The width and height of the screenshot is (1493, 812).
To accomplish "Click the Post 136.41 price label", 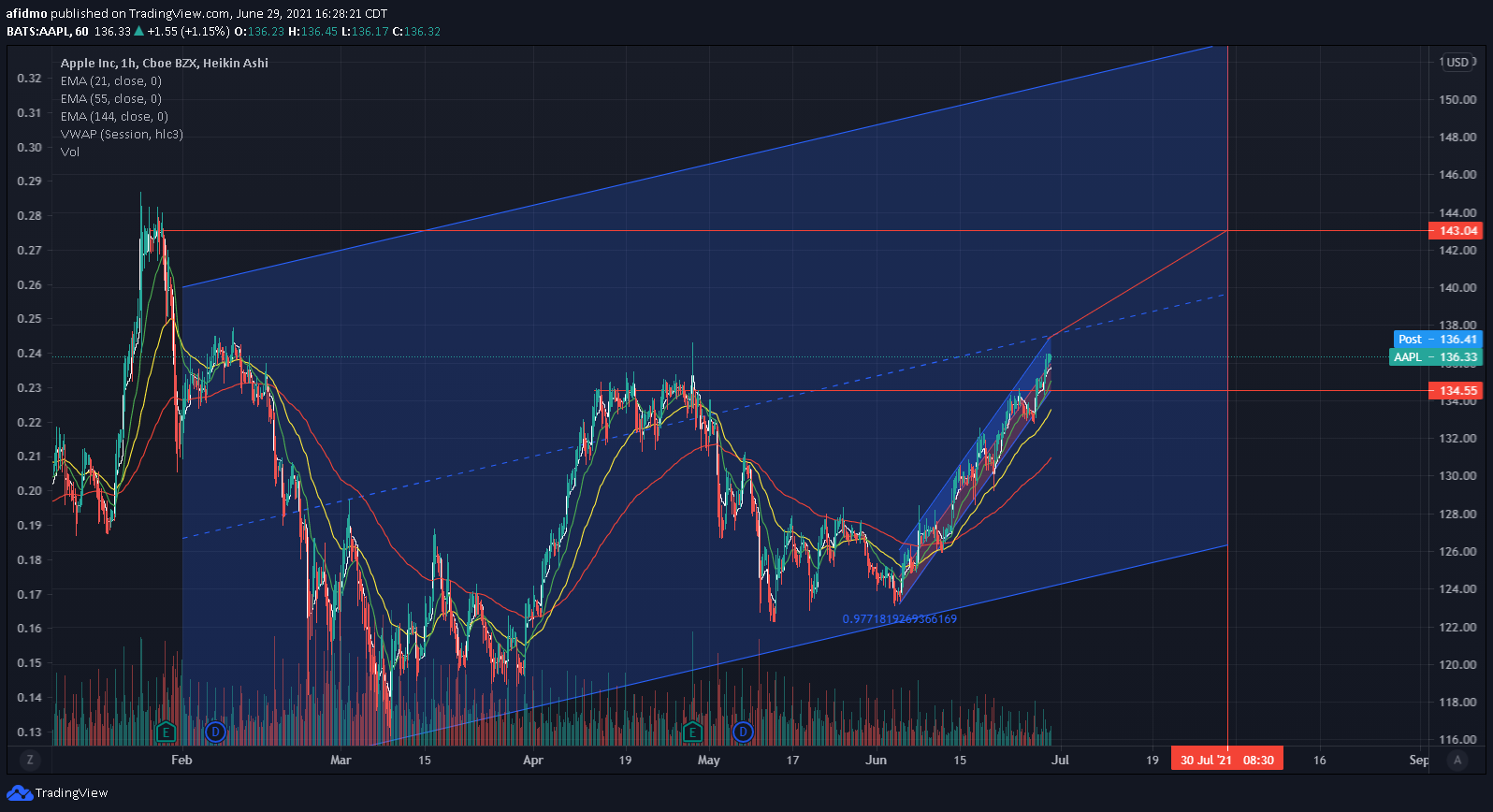I will [x=1437, y=339].
